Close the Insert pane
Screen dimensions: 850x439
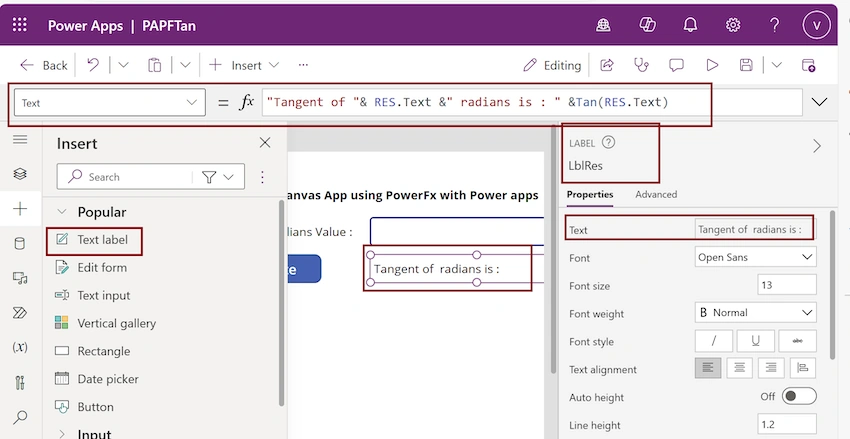pyautogui.click(x=265, y=143)
